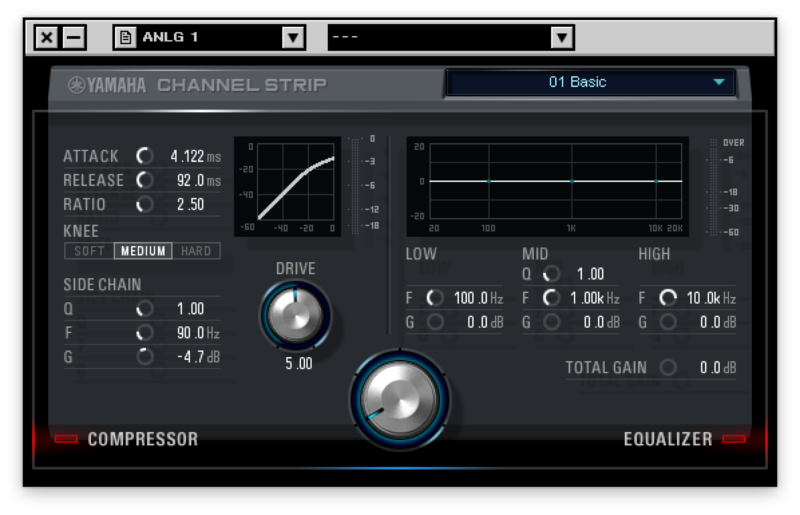Click the ATTACK knob
This screenshot has width=800, height=515.
pos(145,156)
